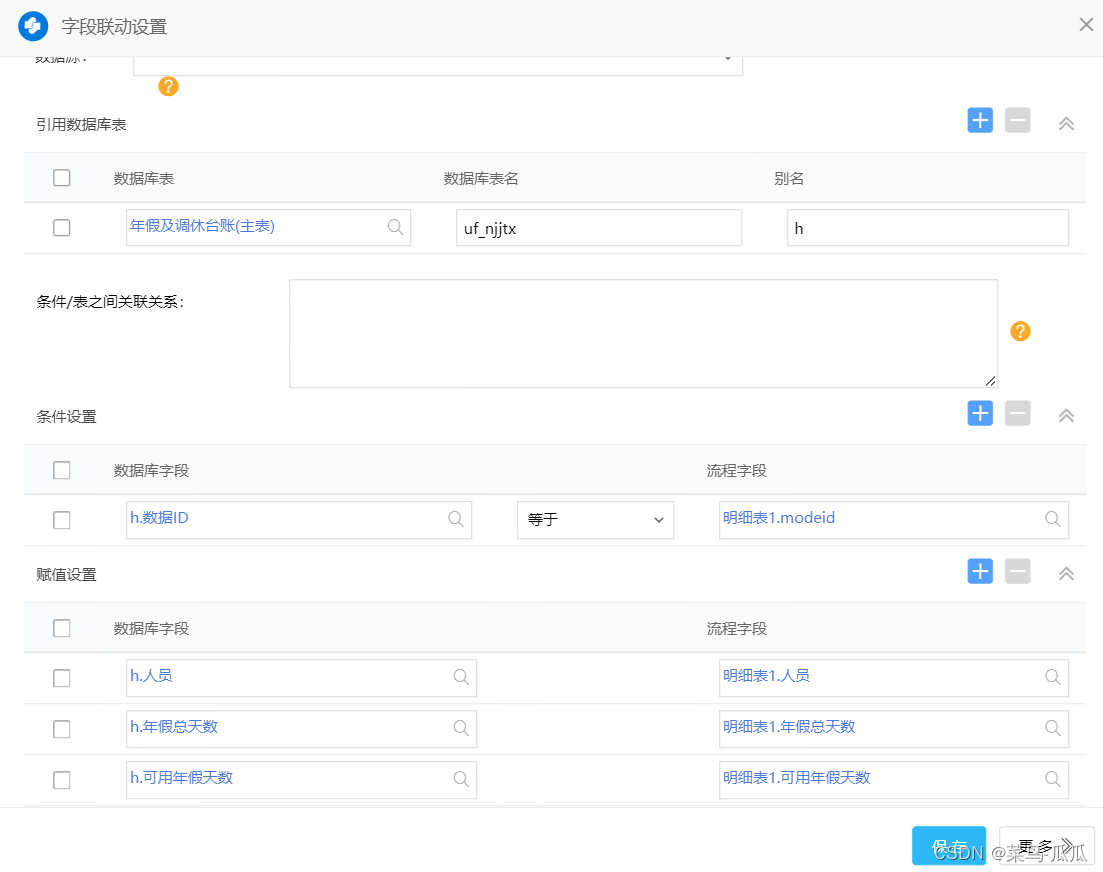Click the add row icon beside 引用数据库表
This screenshot has width=1103, height=872.
click(979, 120)
